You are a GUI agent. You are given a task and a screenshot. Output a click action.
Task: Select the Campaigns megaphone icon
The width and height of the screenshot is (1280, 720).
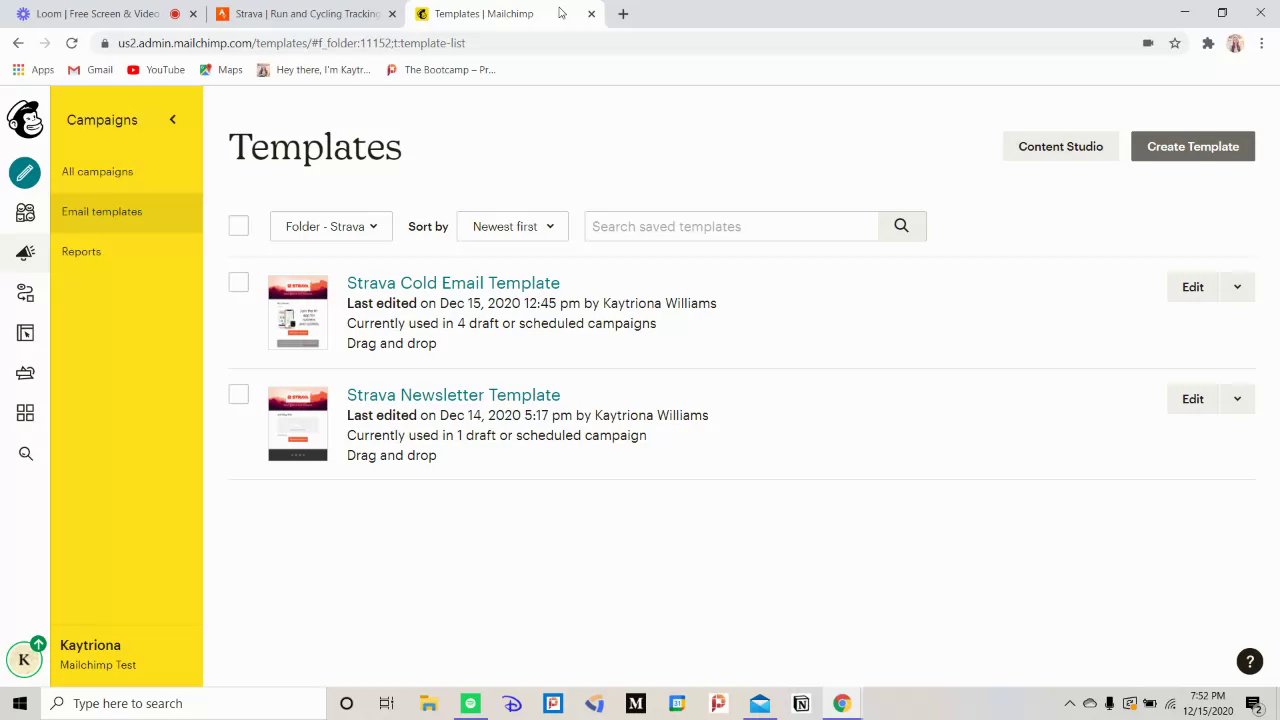pos(25,253)
